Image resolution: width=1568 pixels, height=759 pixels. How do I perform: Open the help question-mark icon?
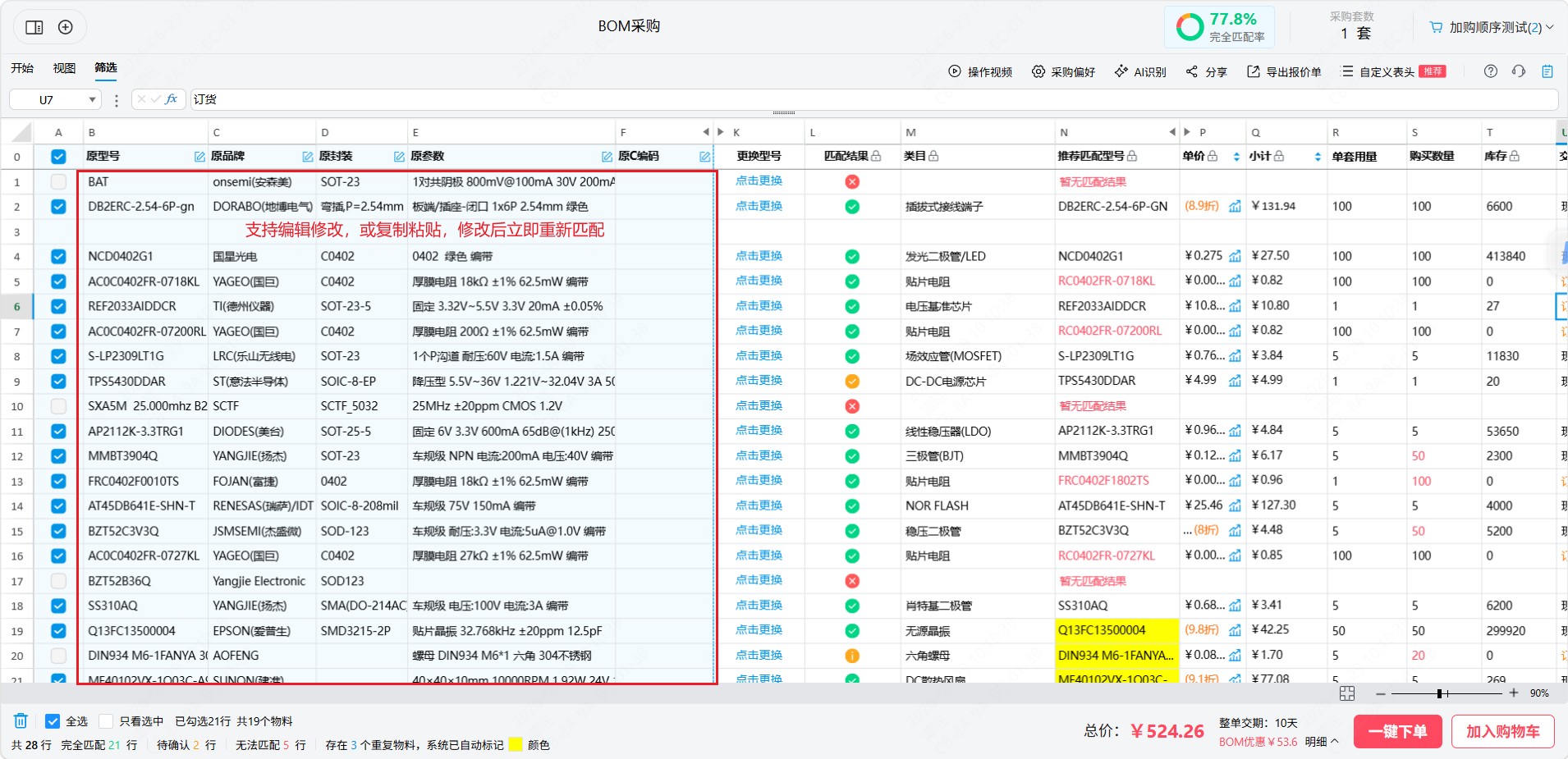coord(1491,71)
